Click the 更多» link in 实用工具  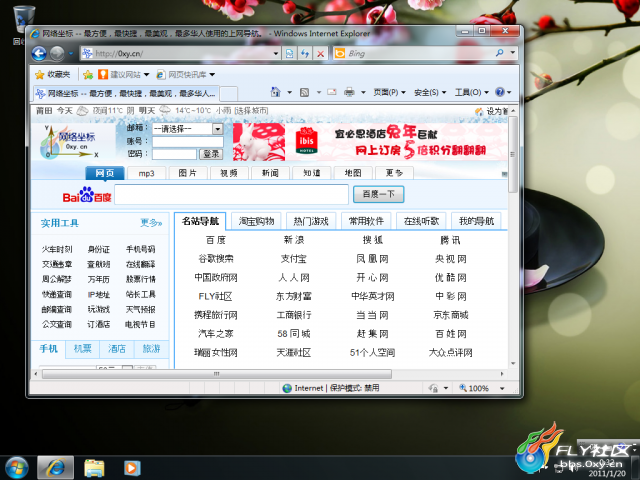click(x=151, y=223)
